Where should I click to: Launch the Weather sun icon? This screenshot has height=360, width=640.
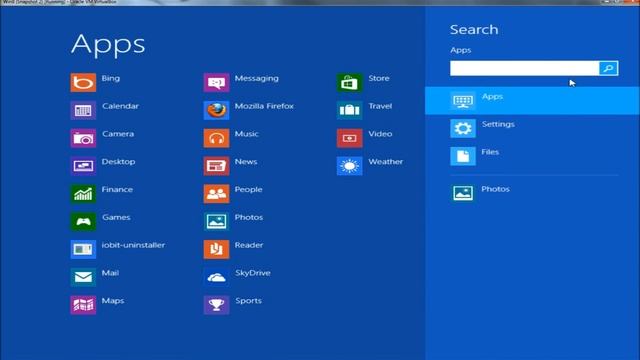pos(349,166)
